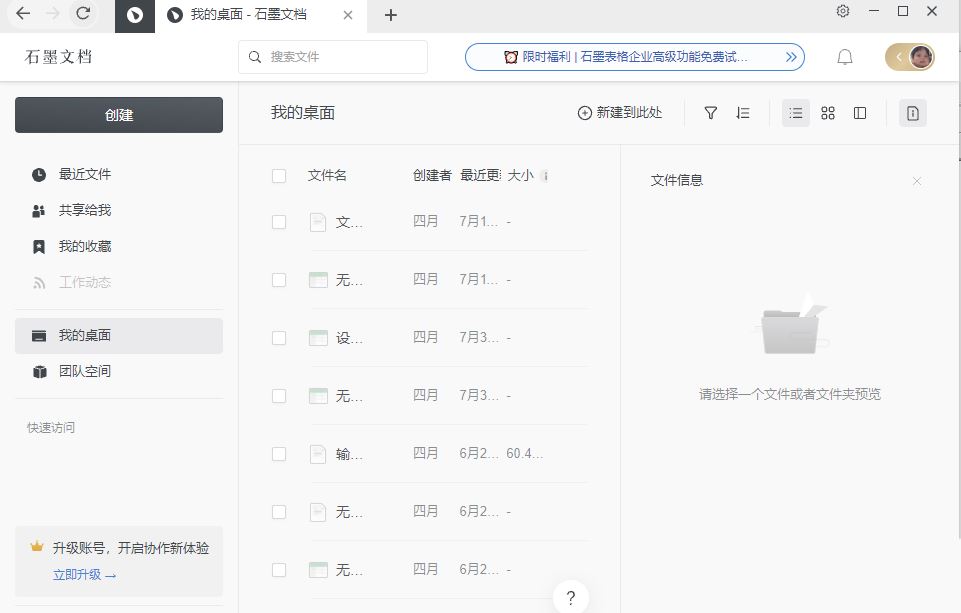The width and height of the screenshot is (961, 613).
Task: Open the user avatar menu
Action: click(921, 57)
